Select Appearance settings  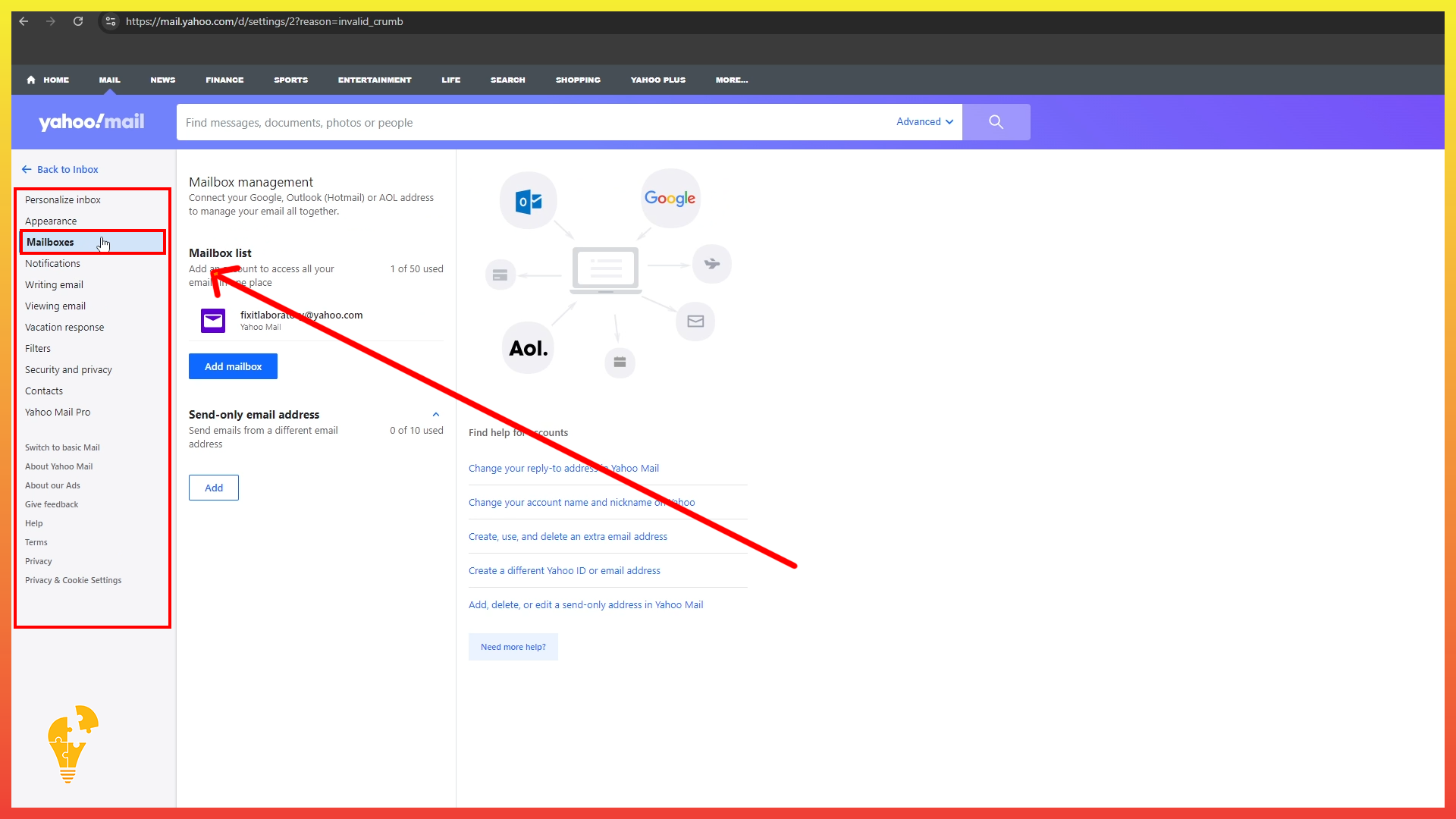tap(51, 221)
